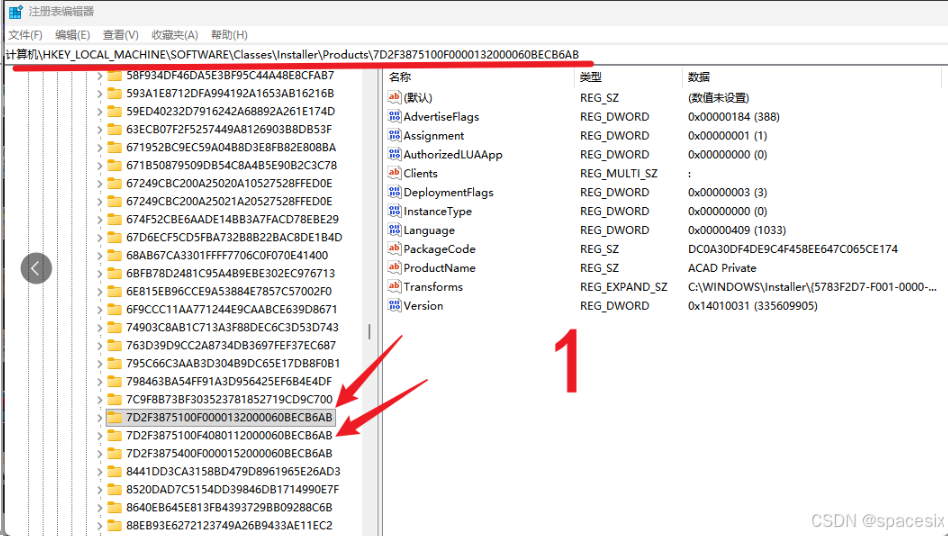Select tree key 798463BA54FF91A3D956425EF6B4E4DF
Viewport: 948px width, 536px height.
229,381
